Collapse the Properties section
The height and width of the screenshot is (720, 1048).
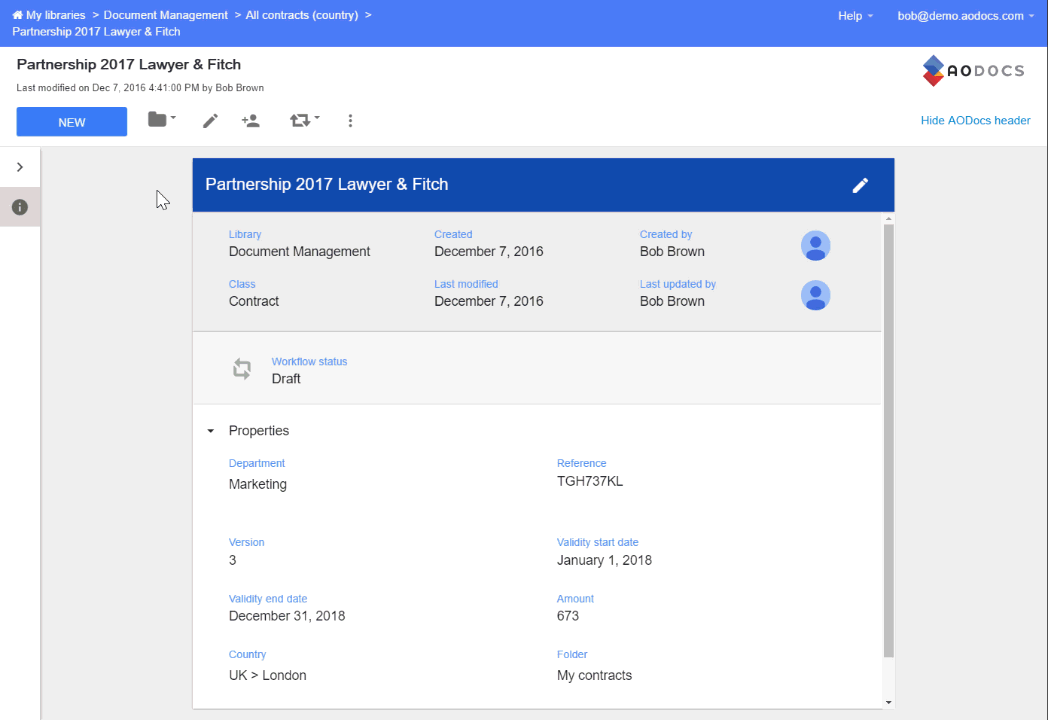coord(211,431)
